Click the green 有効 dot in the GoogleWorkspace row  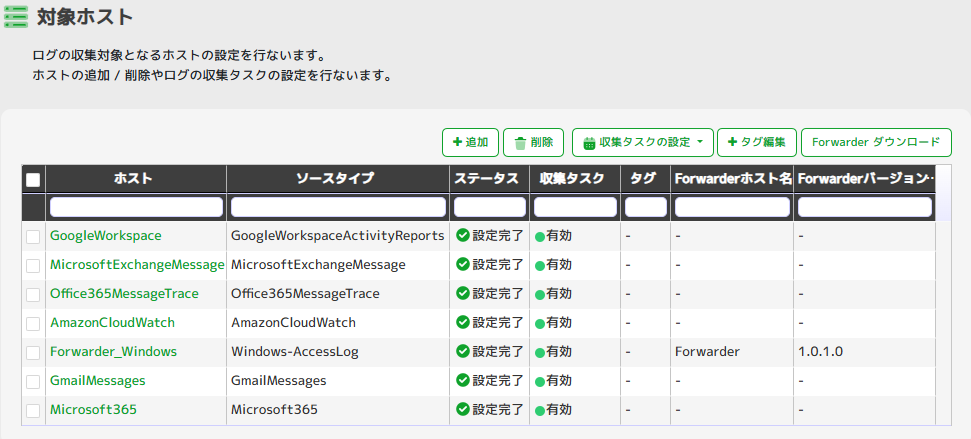(539, 237)
